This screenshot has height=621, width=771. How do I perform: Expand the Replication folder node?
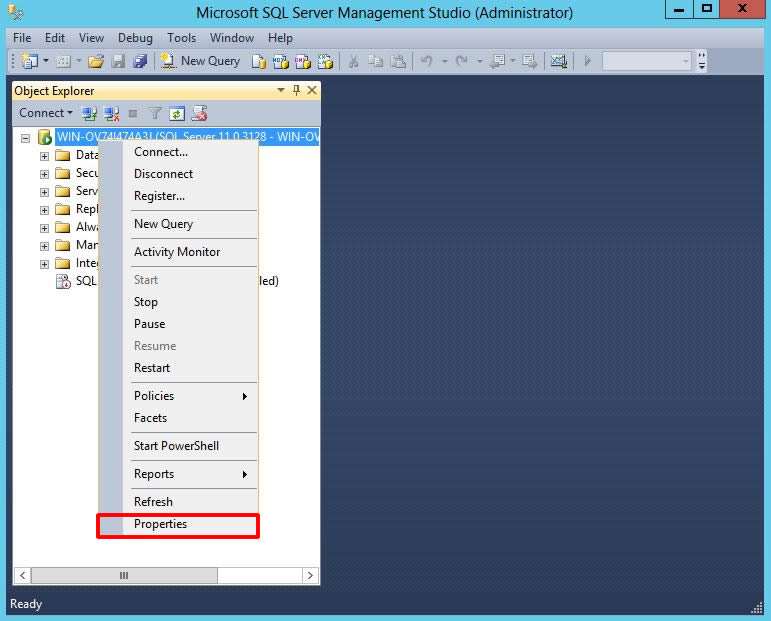(x=44, y=210)
